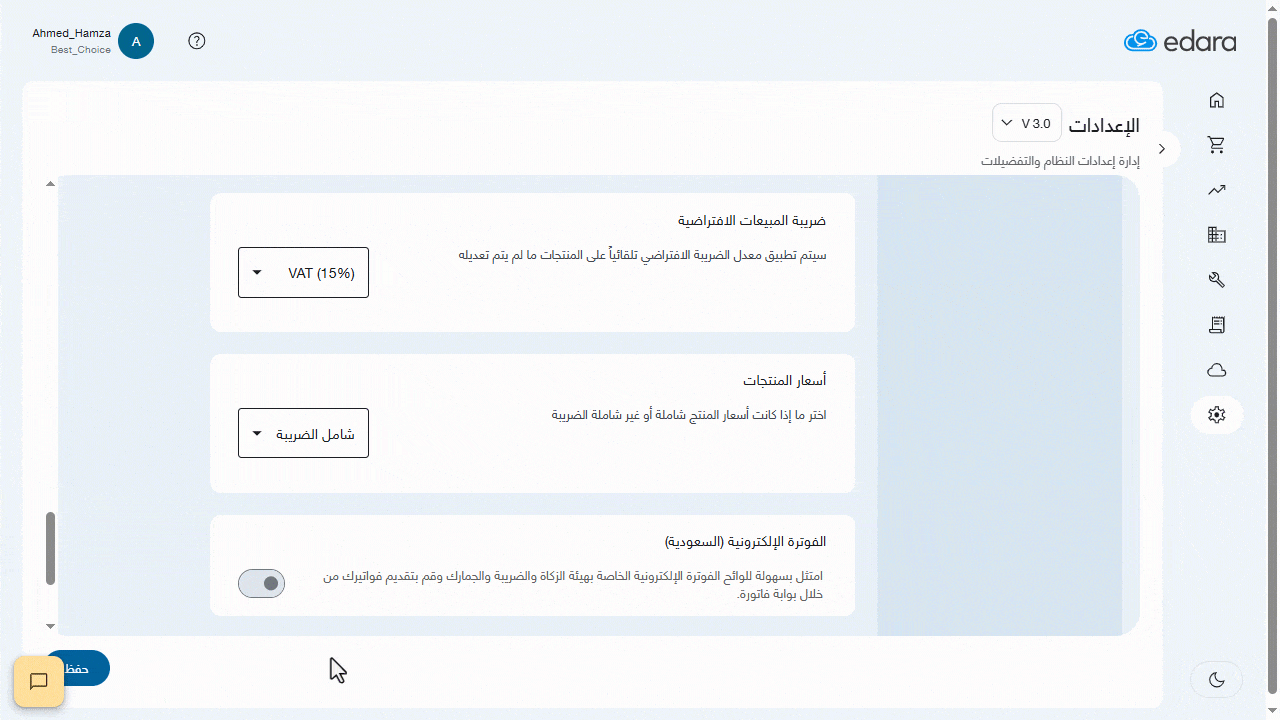Viewport: 1280px width, 720px height.
Task: Click the settings panel scroll up arrow
Action: [51, 184]
